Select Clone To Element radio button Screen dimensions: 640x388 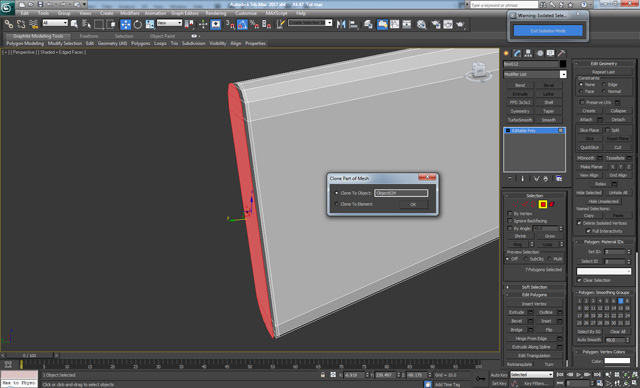click(x=336, y=204)
